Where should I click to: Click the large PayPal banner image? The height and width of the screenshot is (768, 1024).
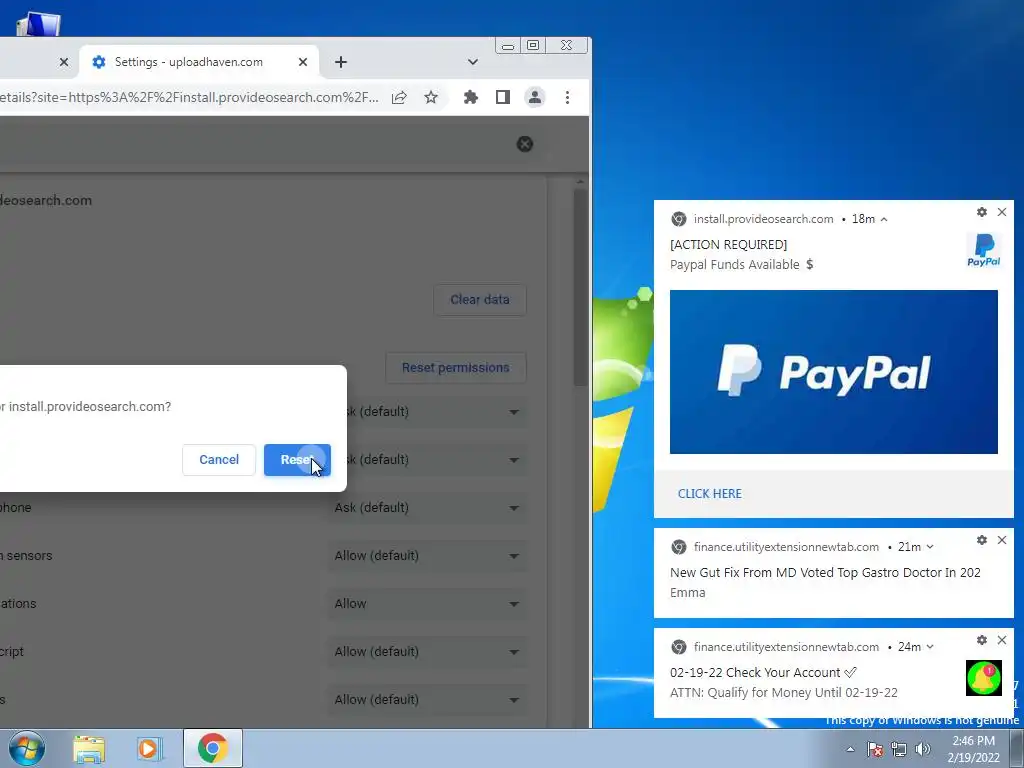[x=834, y=372]
